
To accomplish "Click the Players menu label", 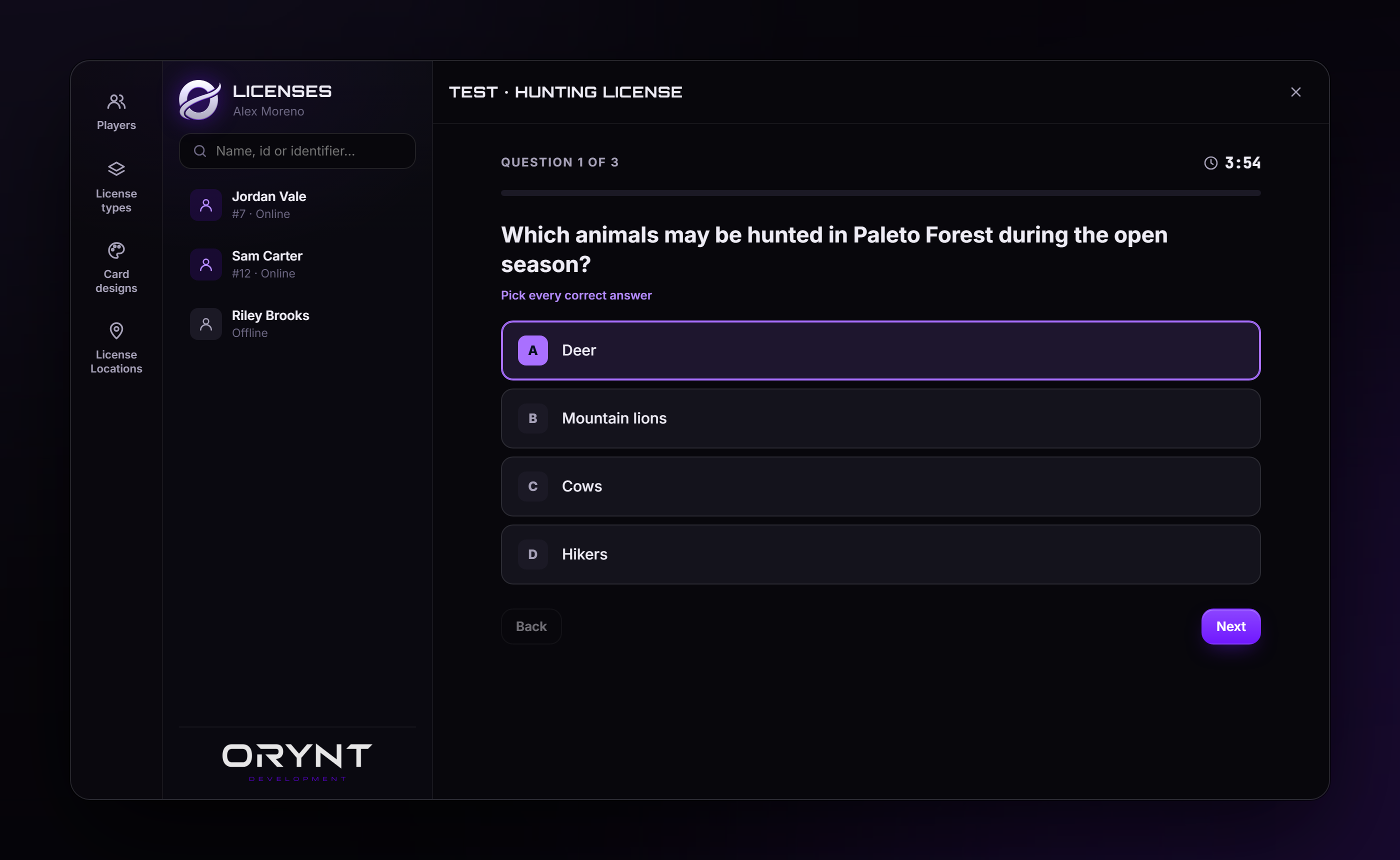I will [x=116, y=125].
